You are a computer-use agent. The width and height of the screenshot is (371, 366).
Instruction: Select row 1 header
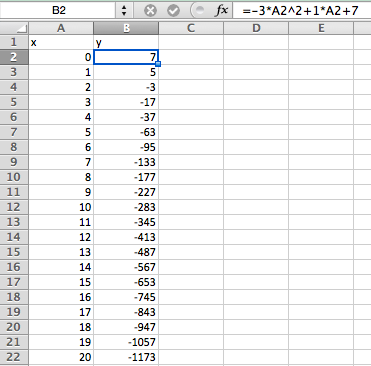pyautogui.click(x=14, y=42)
